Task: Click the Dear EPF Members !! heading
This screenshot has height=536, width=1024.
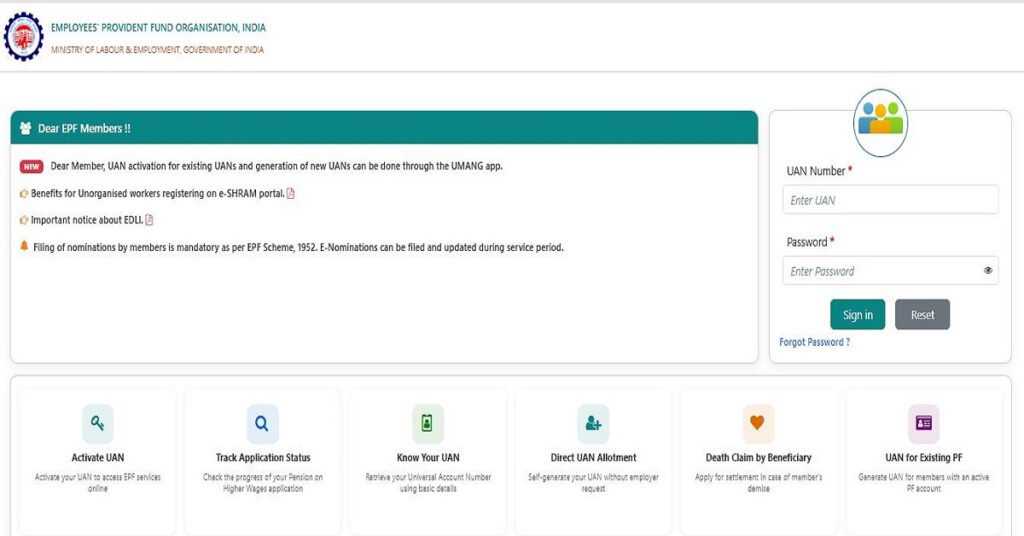Action: click(x=84, y=129)
